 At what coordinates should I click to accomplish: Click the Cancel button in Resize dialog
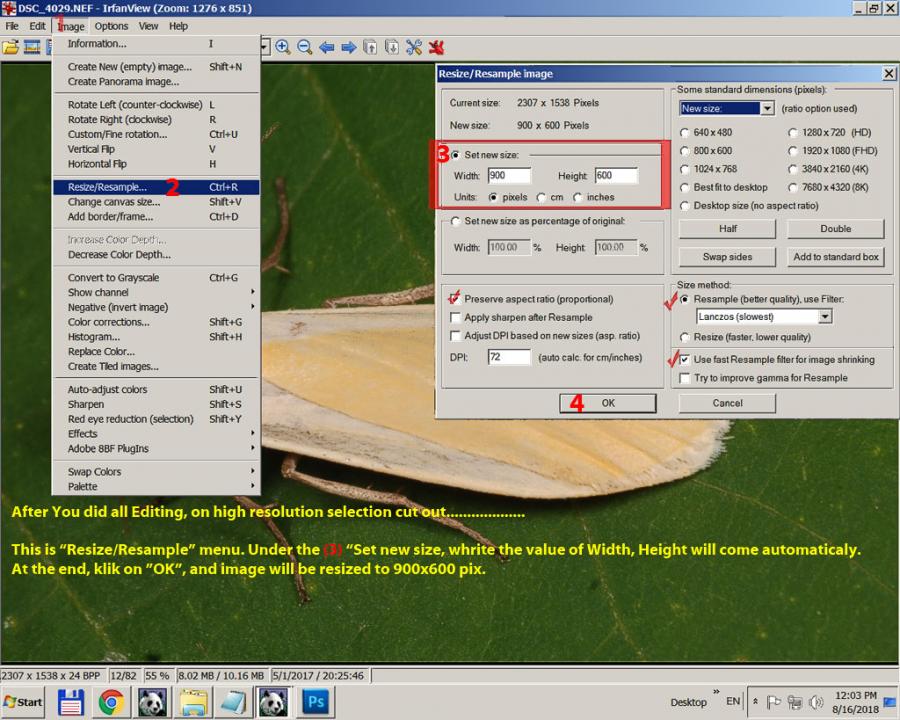(x=727, y=404)
